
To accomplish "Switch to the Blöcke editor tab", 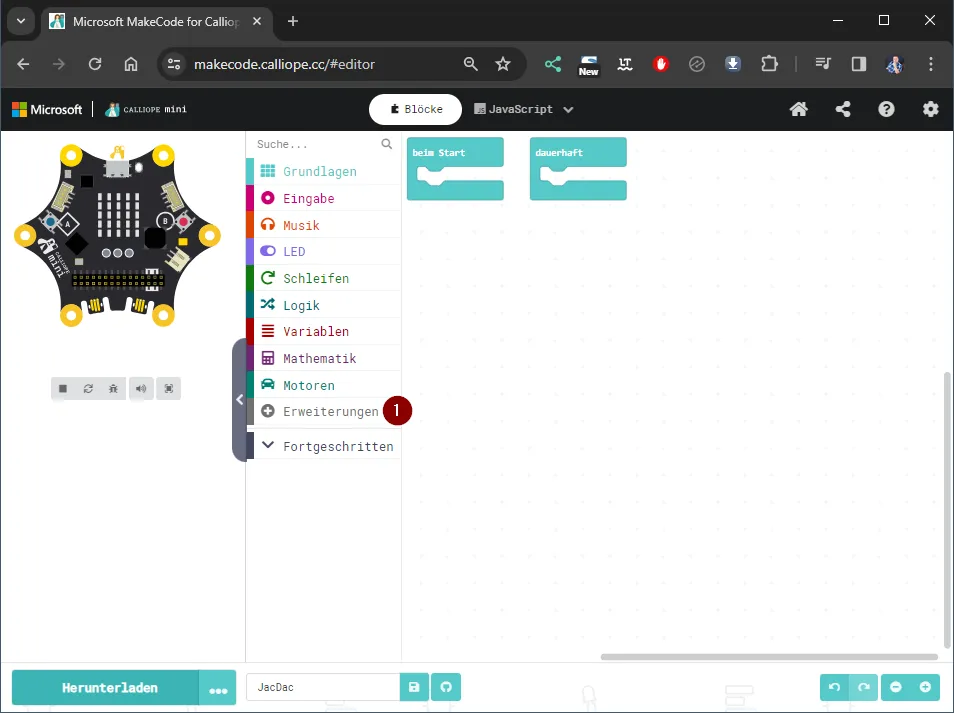I will [415, 110].
